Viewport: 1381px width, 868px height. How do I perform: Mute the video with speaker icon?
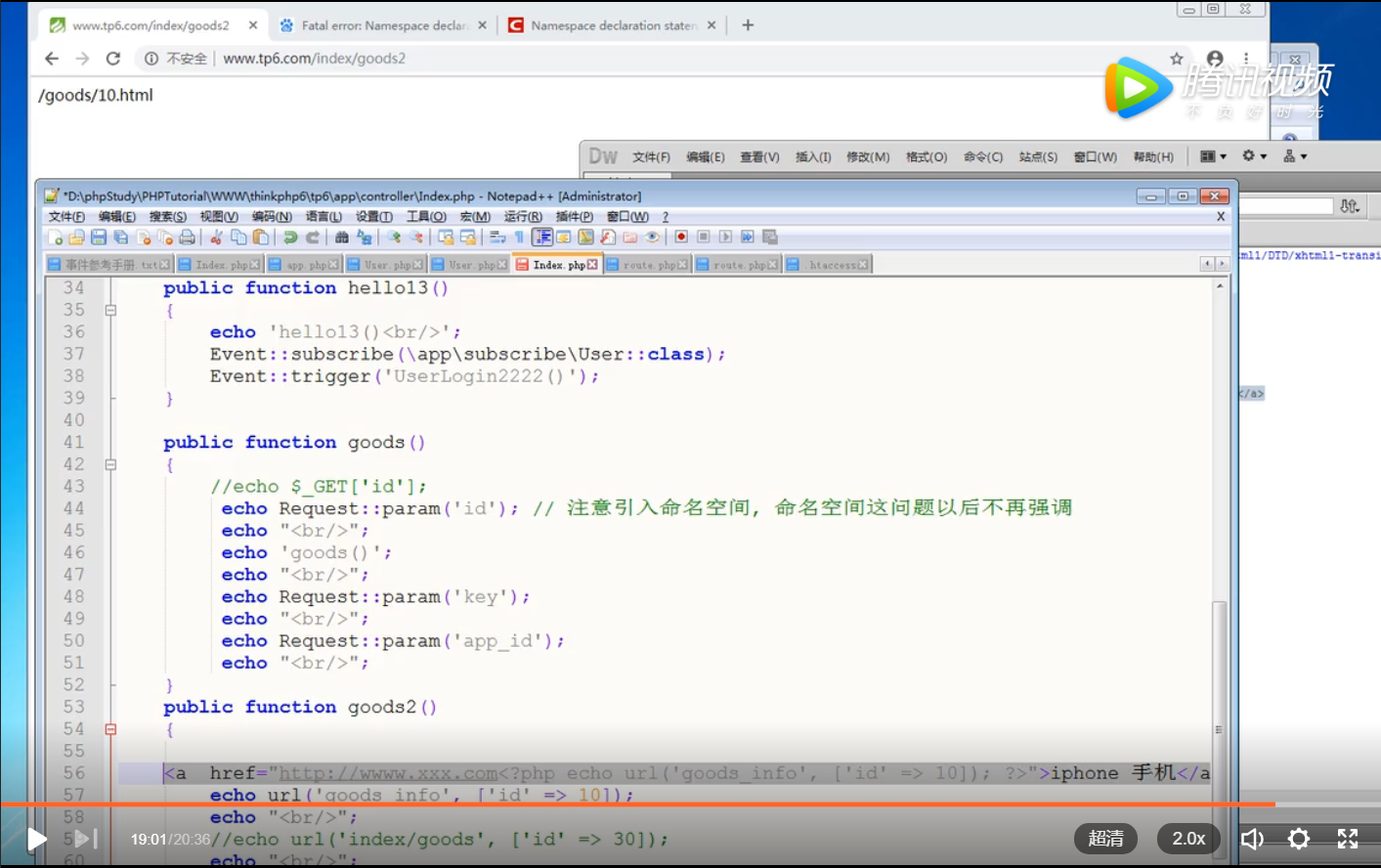(x=1252, y=839)
